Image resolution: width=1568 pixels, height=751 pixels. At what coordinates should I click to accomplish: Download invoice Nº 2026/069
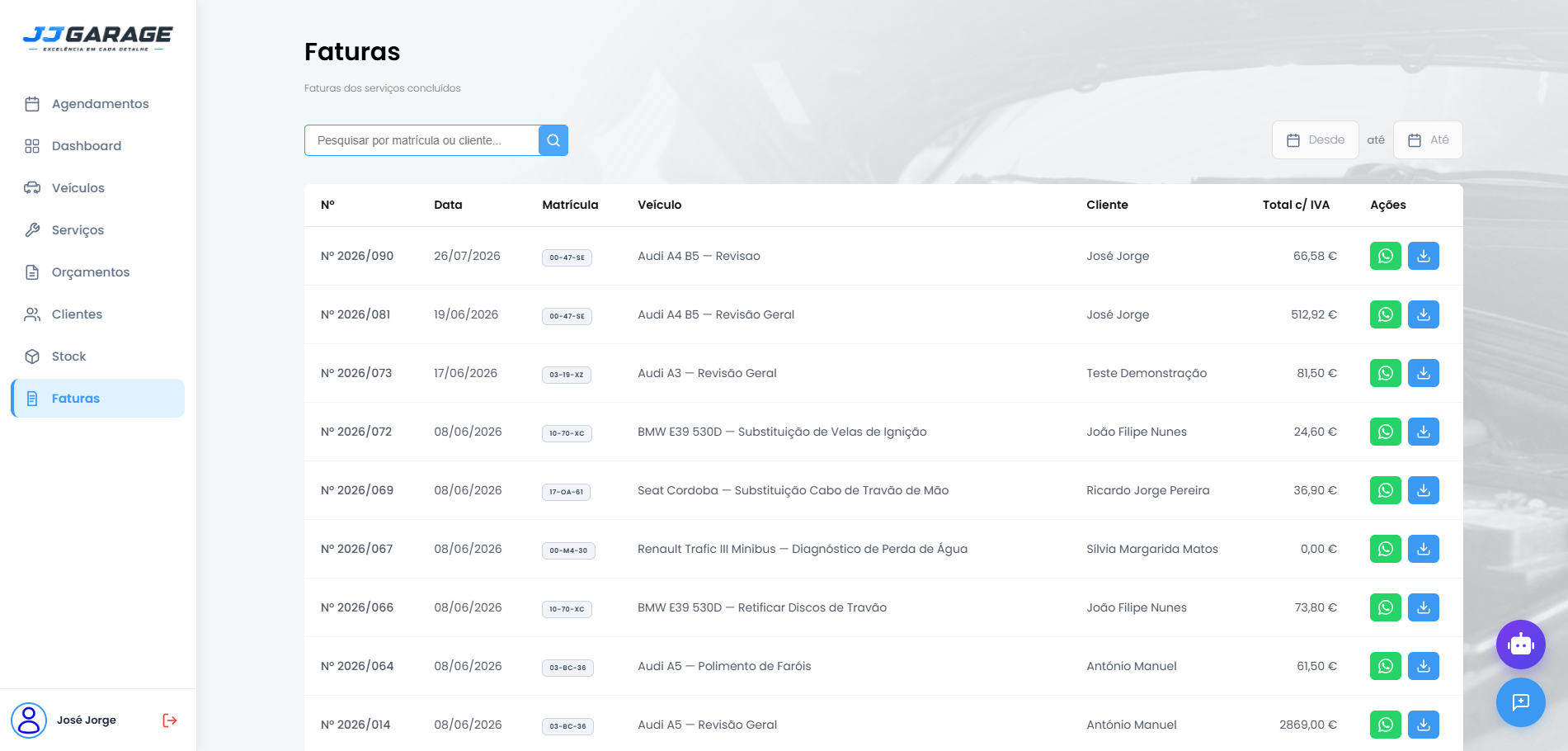point(1424,490)
